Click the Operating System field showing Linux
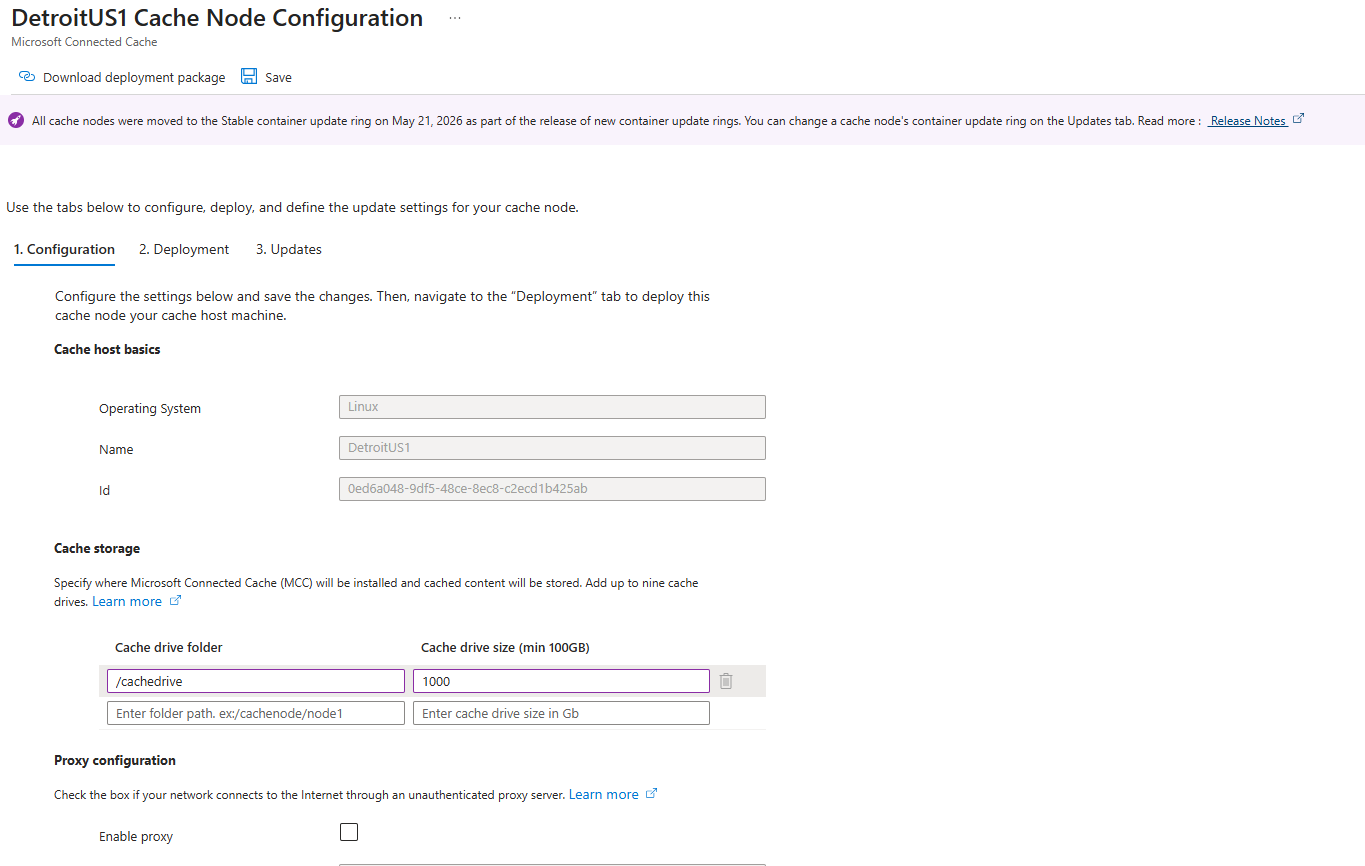The image size is (1365, 866). pyautogui.click(x=552, y=407)
